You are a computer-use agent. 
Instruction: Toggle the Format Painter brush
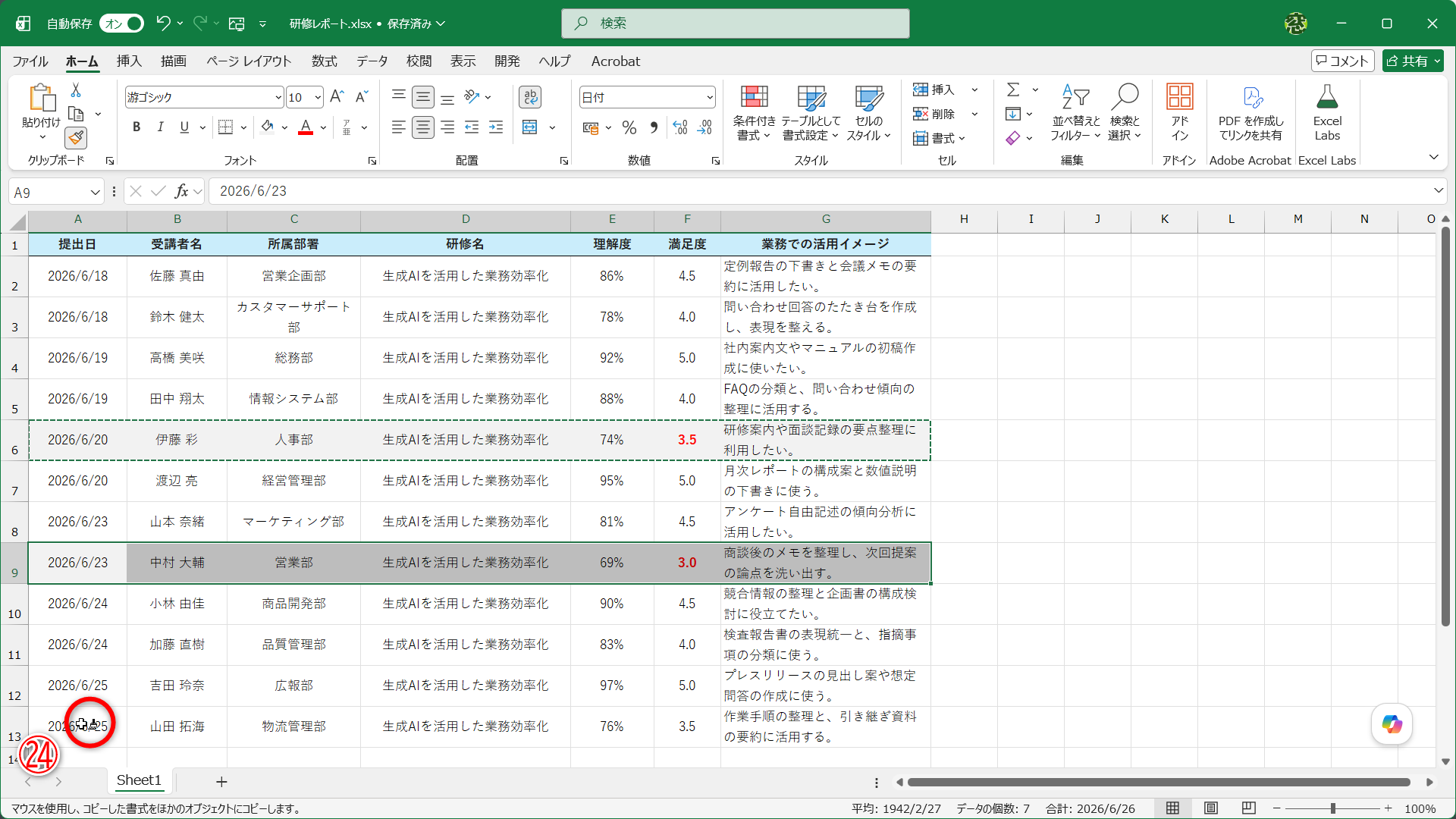click(x=76, y=137)
